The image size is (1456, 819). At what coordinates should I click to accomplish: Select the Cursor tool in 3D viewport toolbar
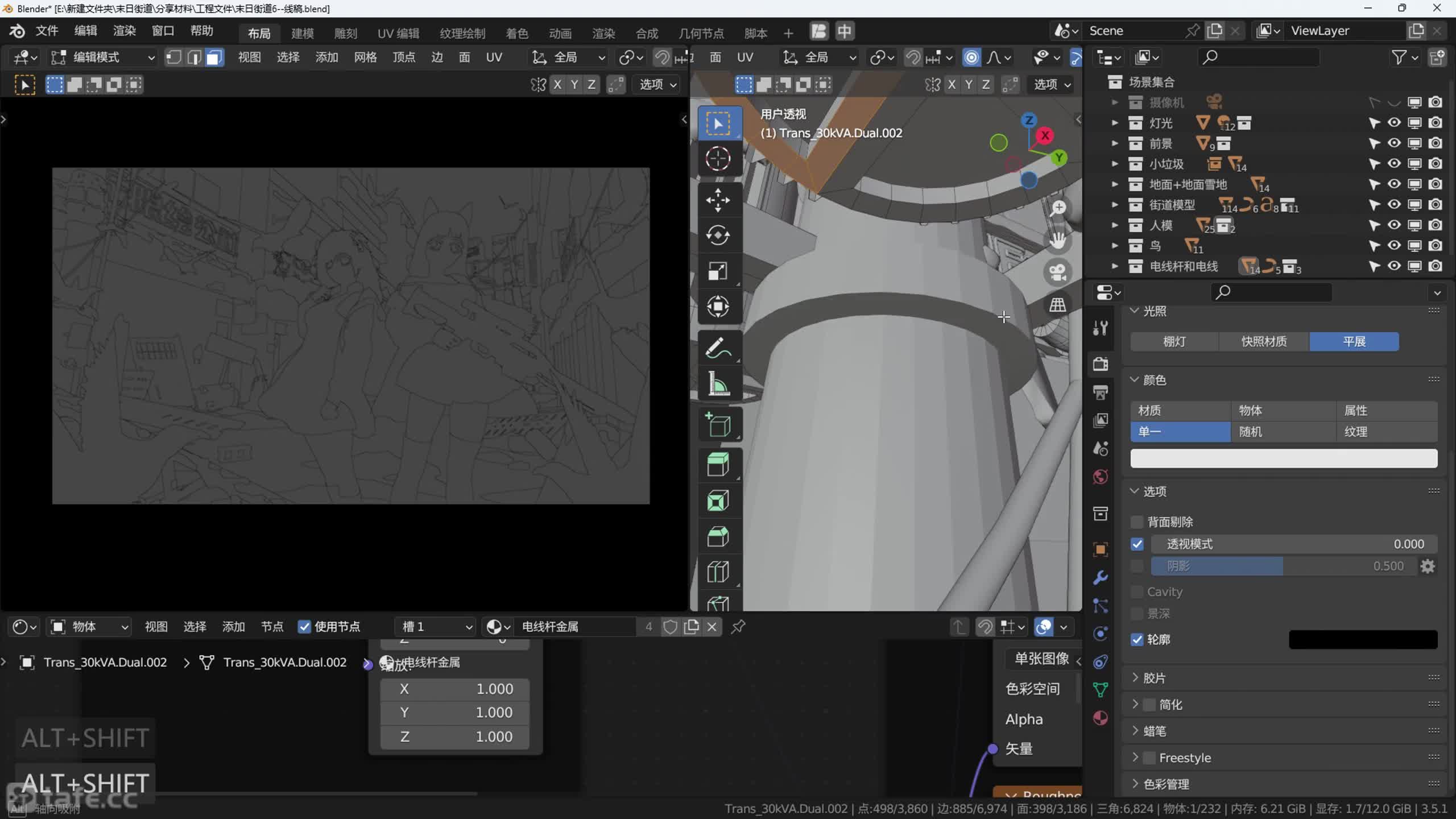(x=718, y=159)
